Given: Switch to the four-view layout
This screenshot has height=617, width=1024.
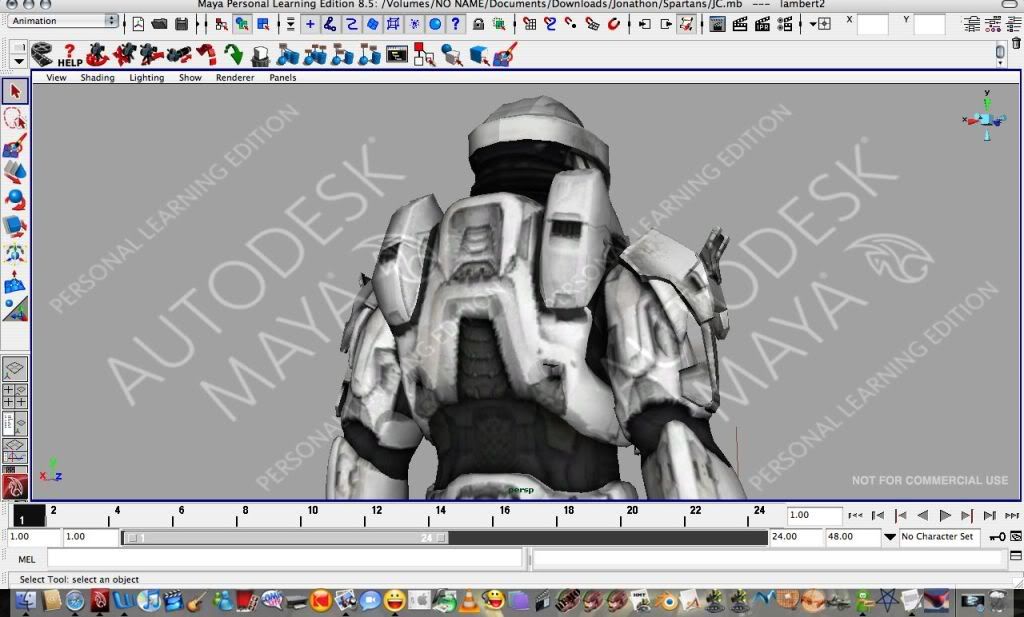Looking at the screenshot, I should (15, 396).
